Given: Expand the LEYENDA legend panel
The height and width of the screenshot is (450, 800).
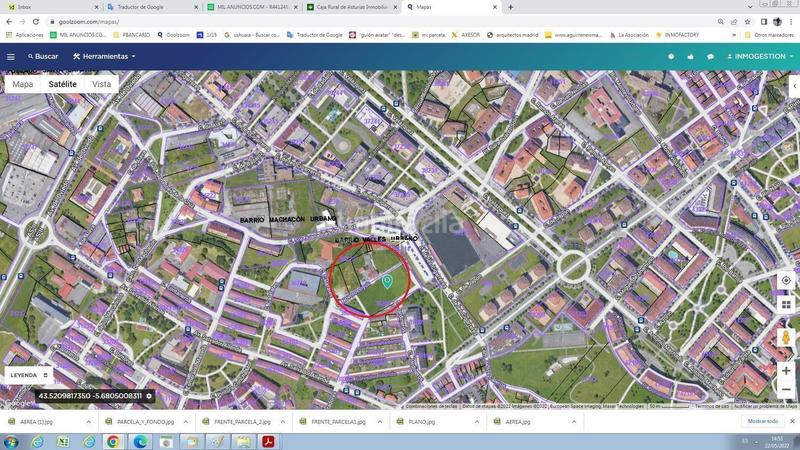Looking at the screenshot, I should coord(27,375).
